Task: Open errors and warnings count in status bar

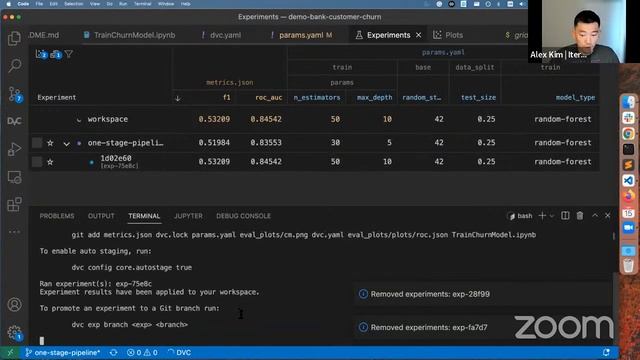Action: pyautogui.click(x=142, y=353)
